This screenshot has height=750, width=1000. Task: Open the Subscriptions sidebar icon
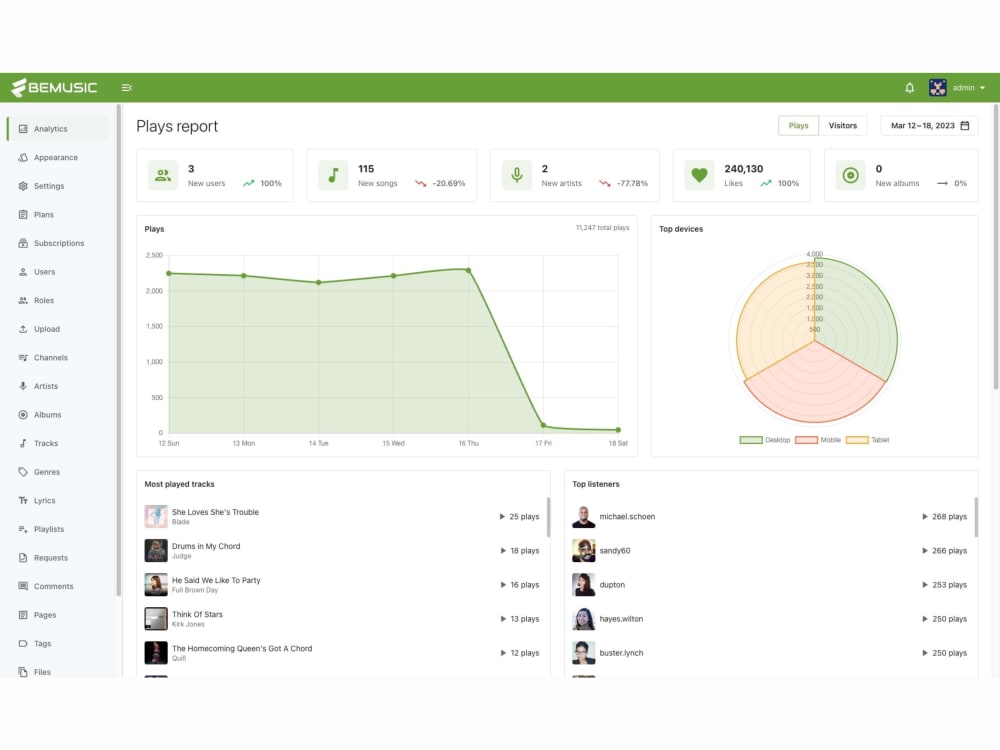[x=23, y=243]
